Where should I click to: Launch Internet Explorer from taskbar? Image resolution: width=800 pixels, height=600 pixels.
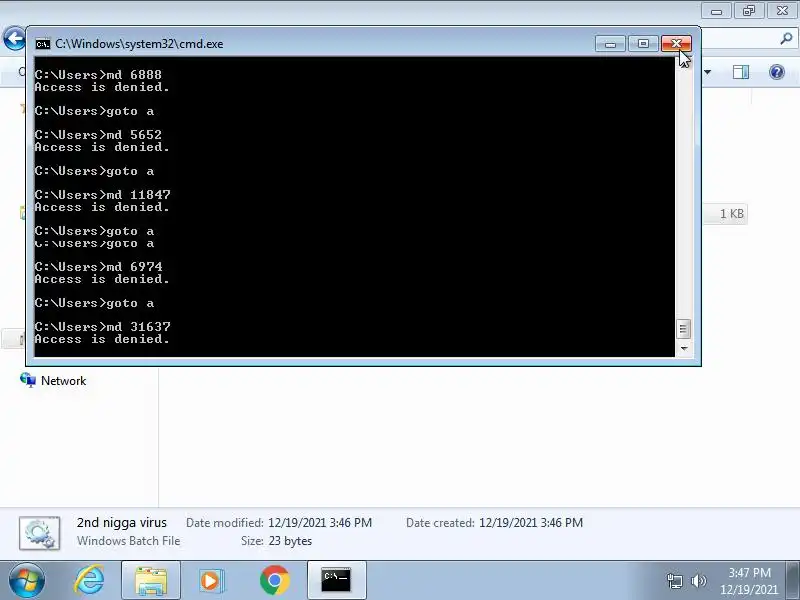90,580
